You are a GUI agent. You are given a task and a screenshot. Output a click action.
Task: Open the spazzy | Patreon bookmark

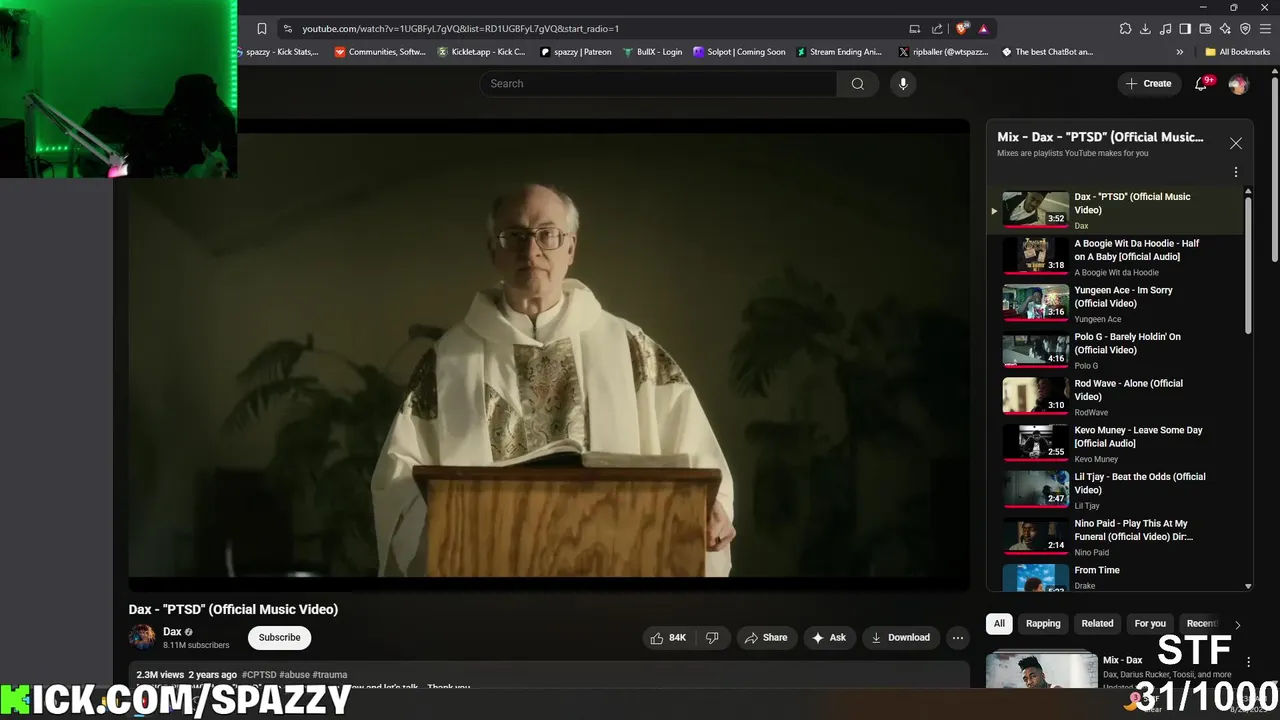(x=575, y=52)
